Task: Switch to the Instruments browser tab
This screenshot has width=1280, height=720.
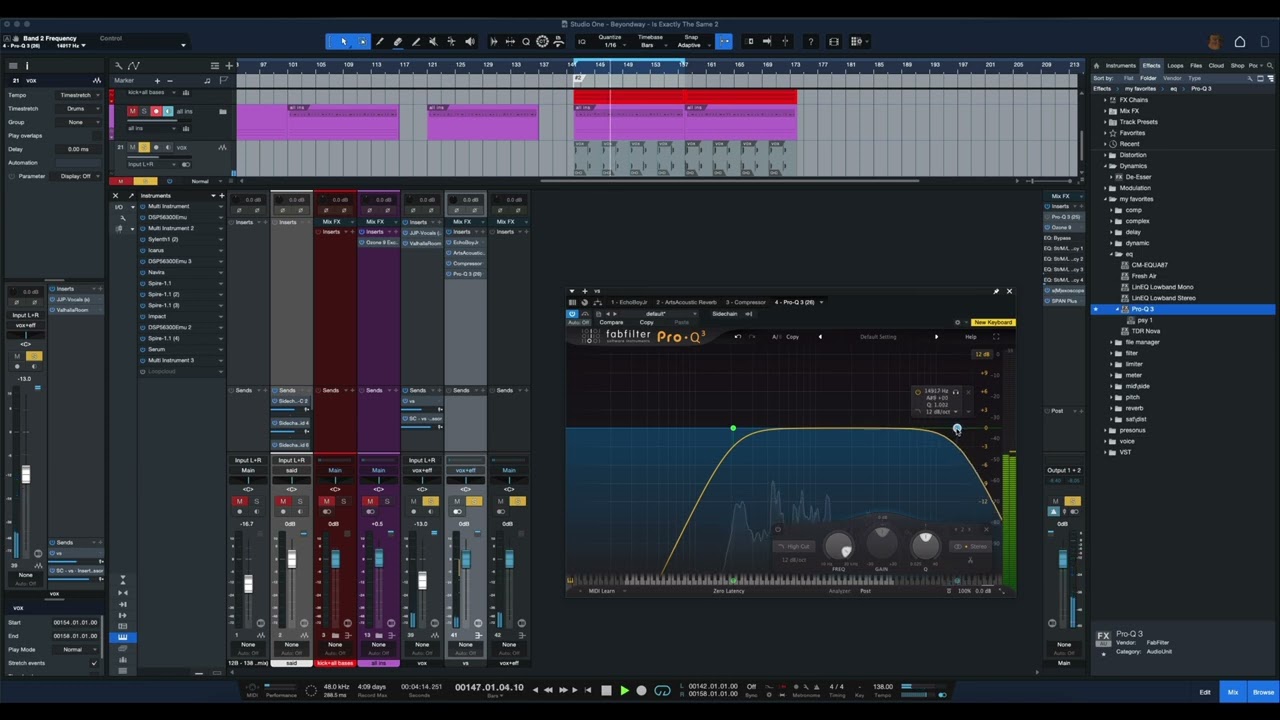Action: 1121,66
